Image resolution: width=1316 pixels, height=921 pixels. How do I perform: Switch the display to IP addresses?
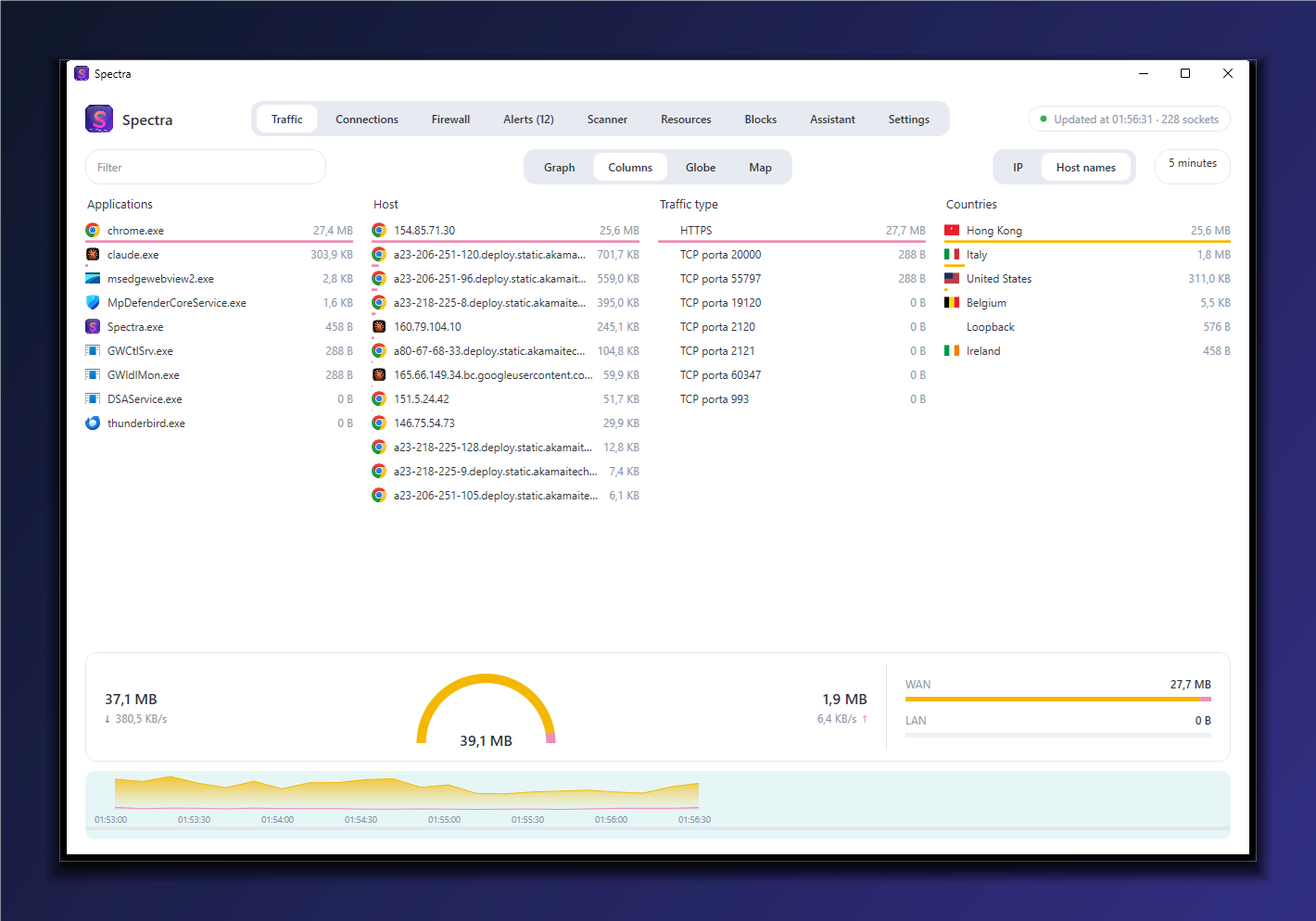pos(1018,168)
